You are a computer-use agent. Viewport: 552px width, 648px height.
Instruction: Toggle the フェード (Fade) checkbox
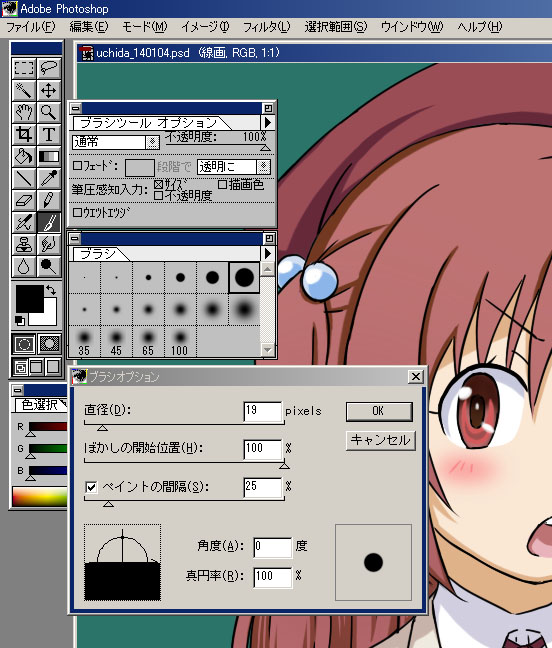tap(77, 166)
